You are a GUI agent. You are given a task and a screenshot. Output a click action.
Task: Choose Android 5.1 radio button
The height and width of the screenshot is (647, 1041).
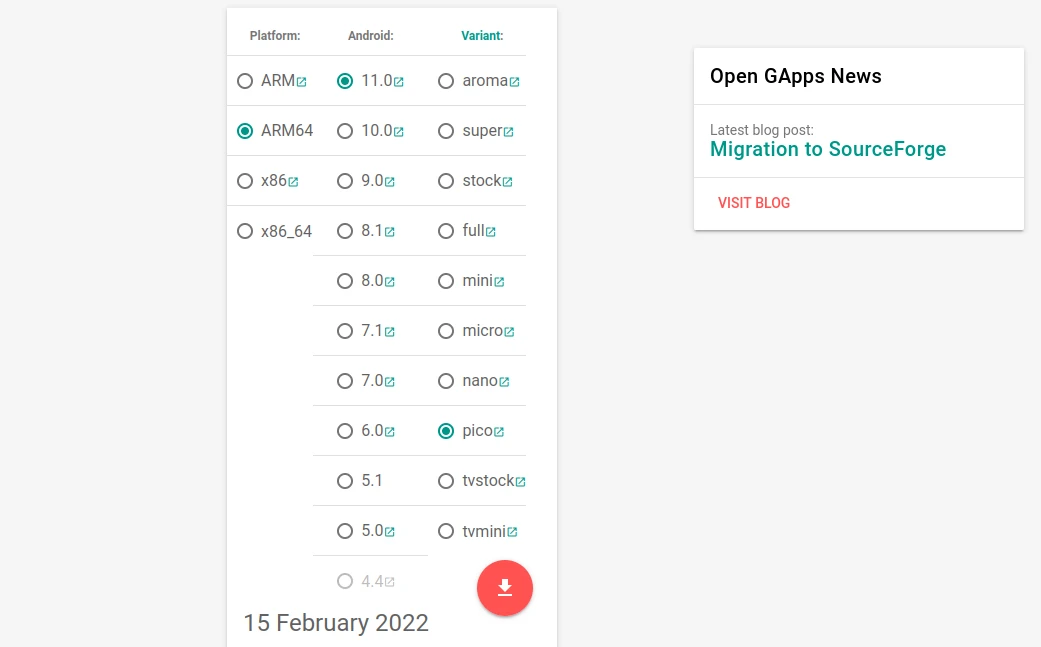coord(345,481)
